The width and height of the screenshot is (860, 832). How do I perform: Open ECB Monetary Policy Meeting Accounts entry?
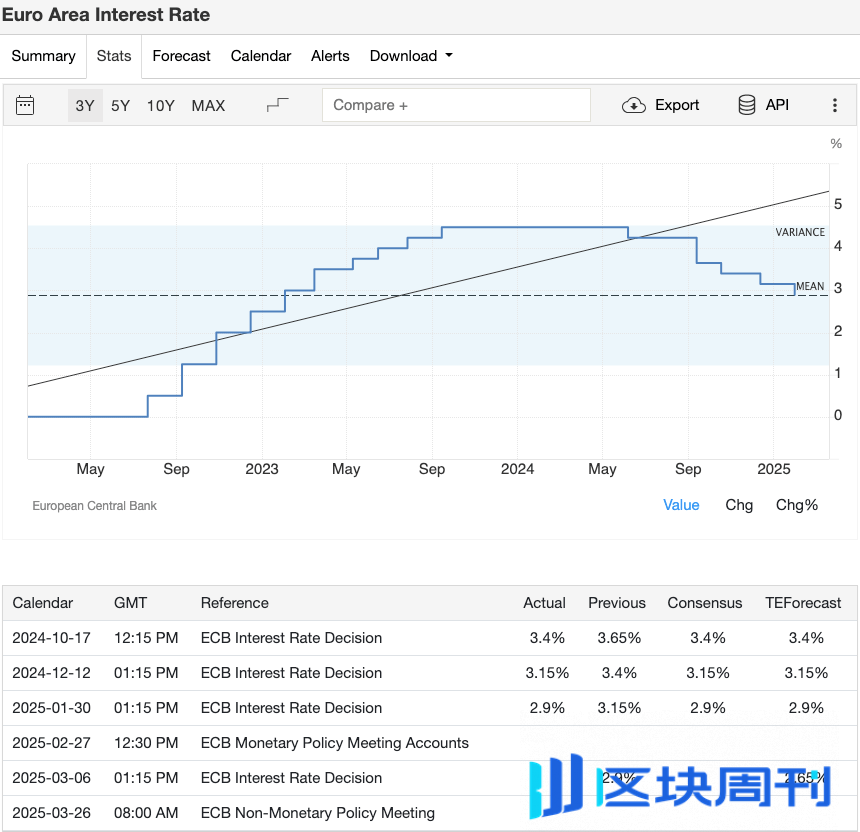pos(335,743)
